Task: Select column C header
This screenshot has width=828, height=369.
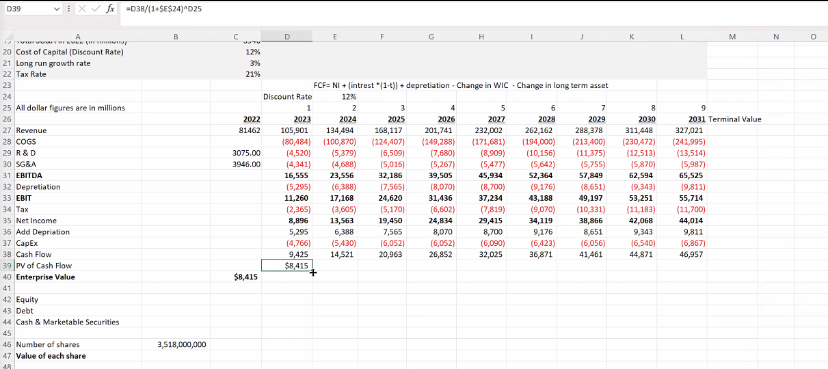Action: pos(236,36)
